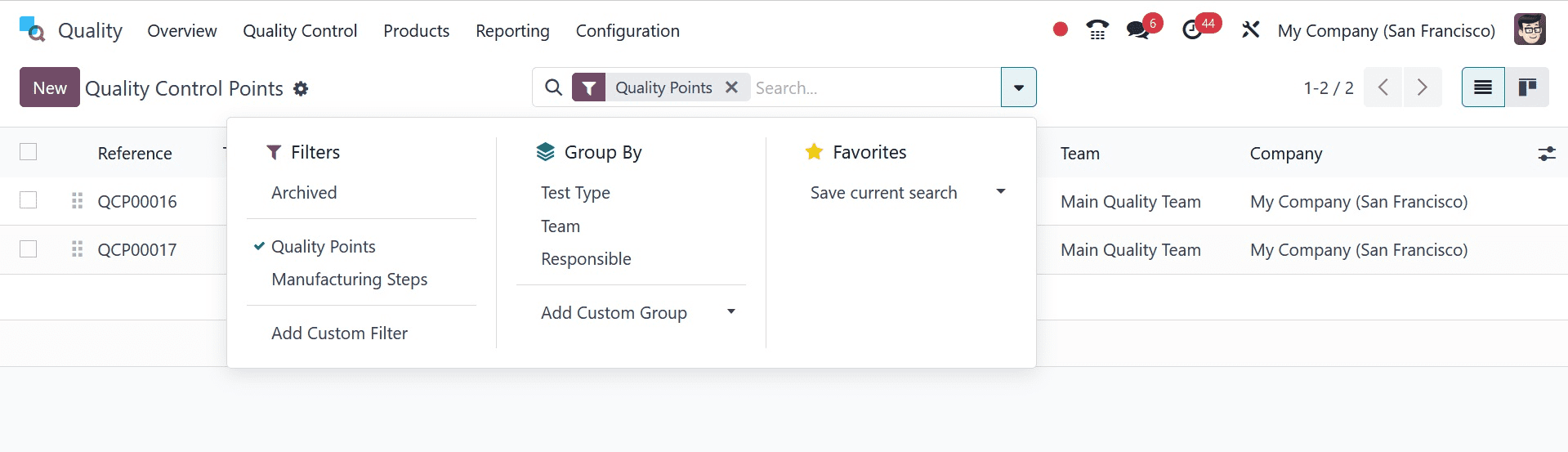
Task: Switch to kanban view
Action: point(1526,87)
